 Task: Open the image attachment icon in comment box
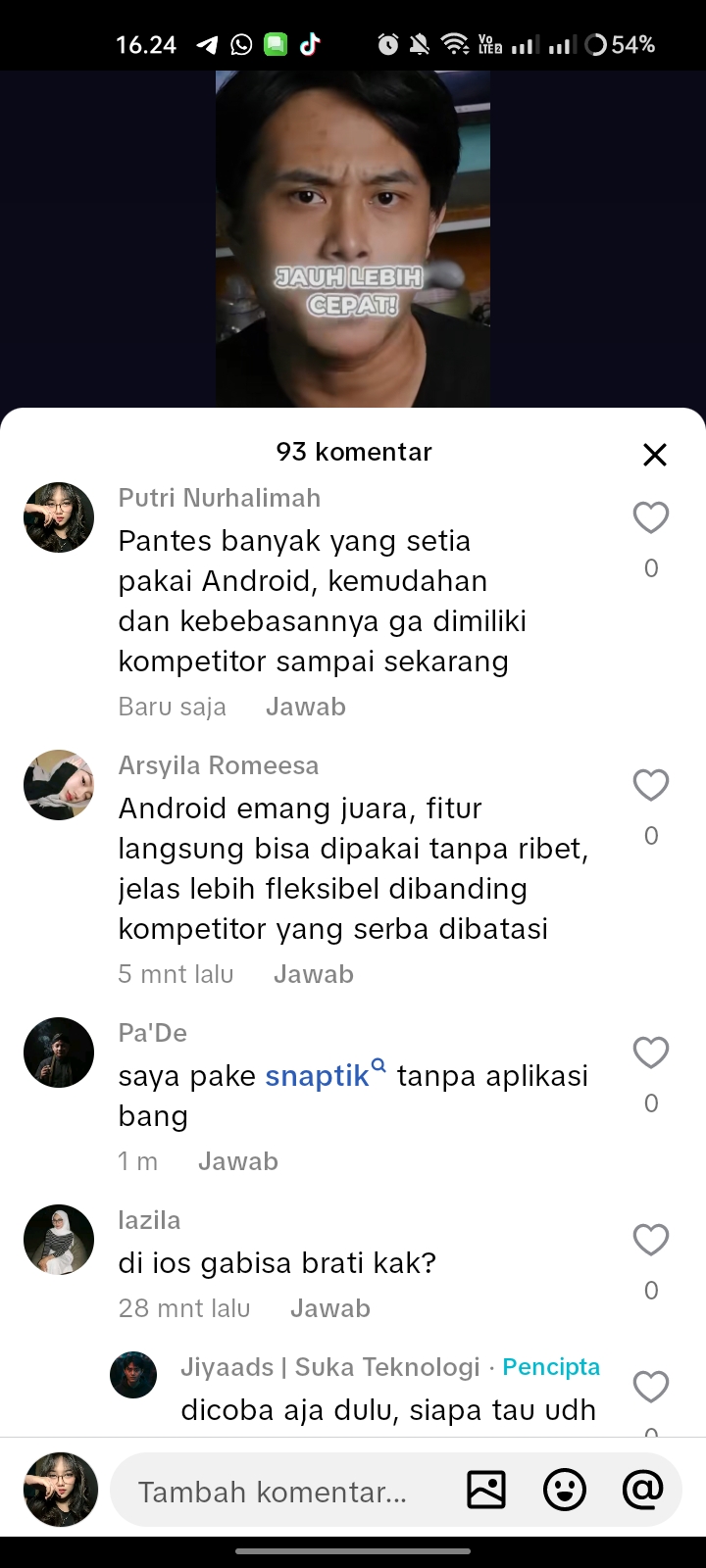[x=486, y=1491]
